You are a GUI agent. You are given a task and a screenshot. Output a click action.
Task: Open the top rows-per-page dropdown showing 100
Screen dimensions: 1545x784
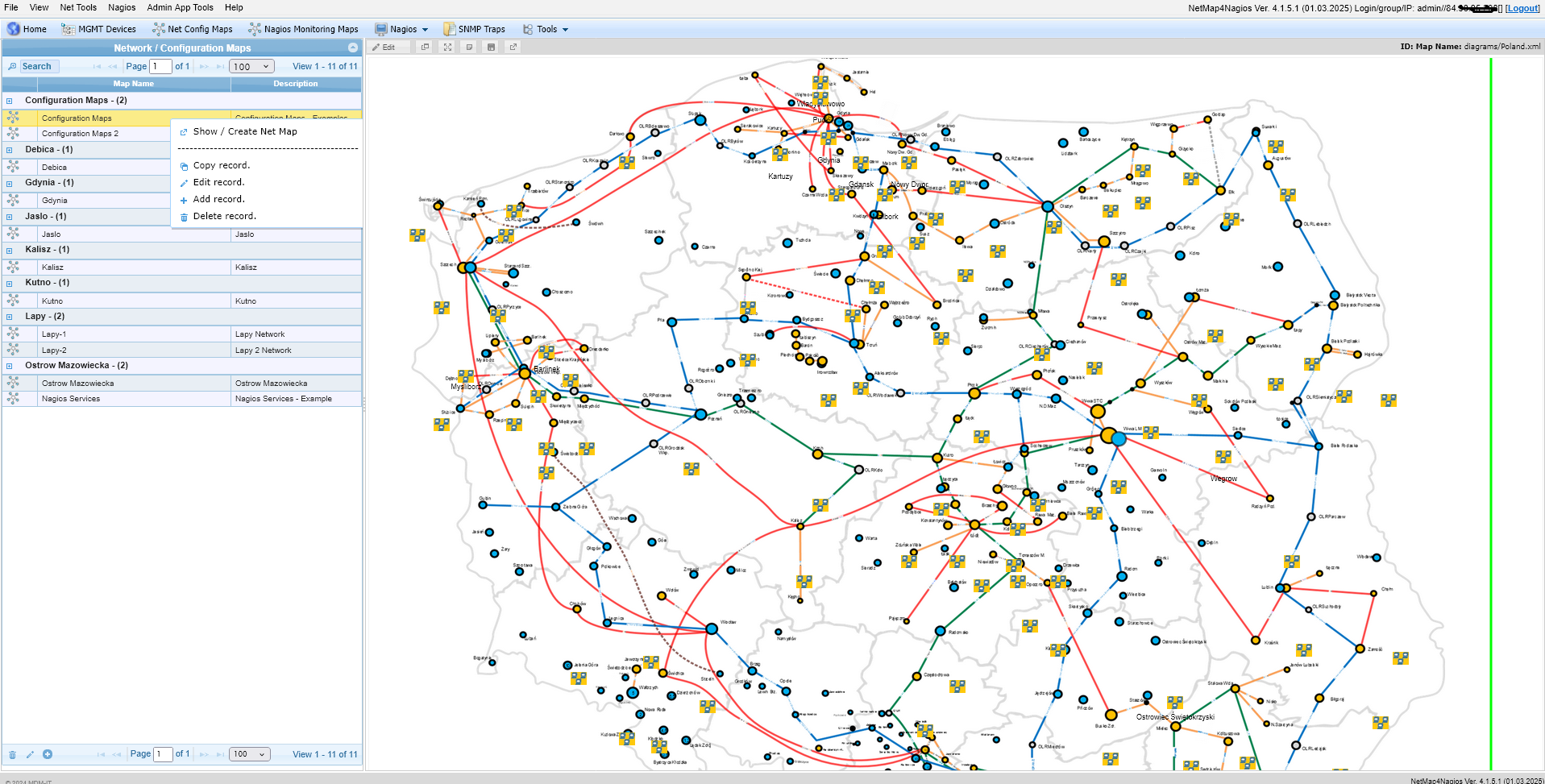click(x=251, y=67)
